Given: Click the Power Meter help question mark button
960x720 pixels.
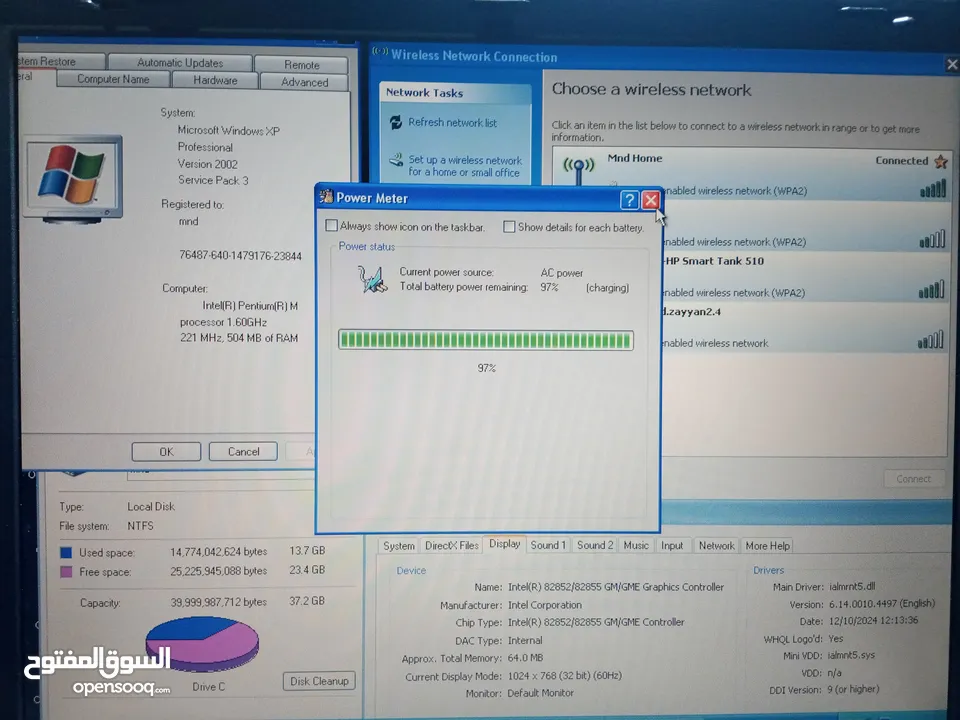Looking at the screenshot, I should (x=629, y=200).
